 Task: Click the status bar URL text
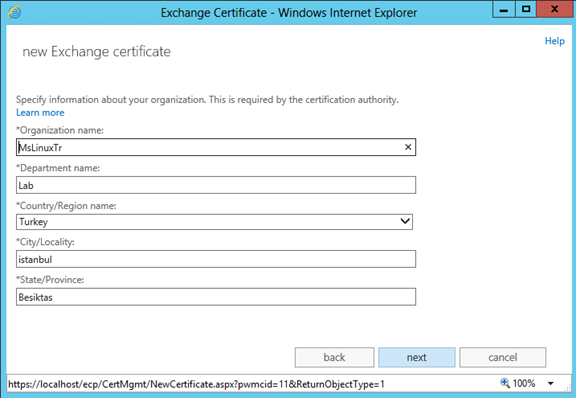click(196, 384)
